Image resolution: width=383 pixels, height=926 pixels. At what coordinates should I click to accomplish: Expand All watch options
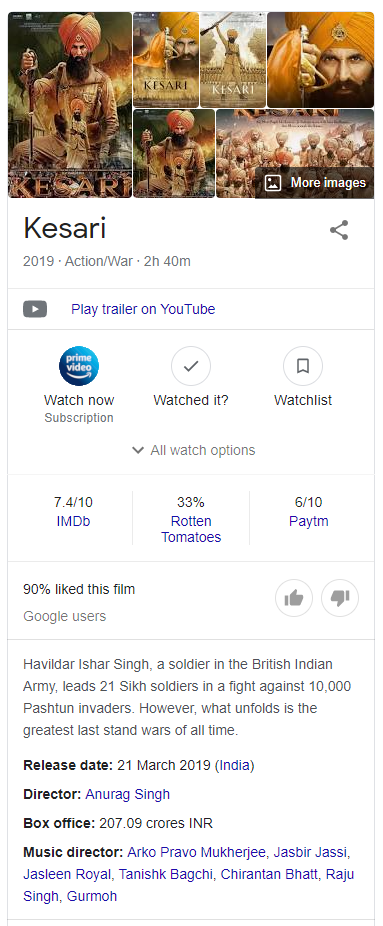(194, 450)
